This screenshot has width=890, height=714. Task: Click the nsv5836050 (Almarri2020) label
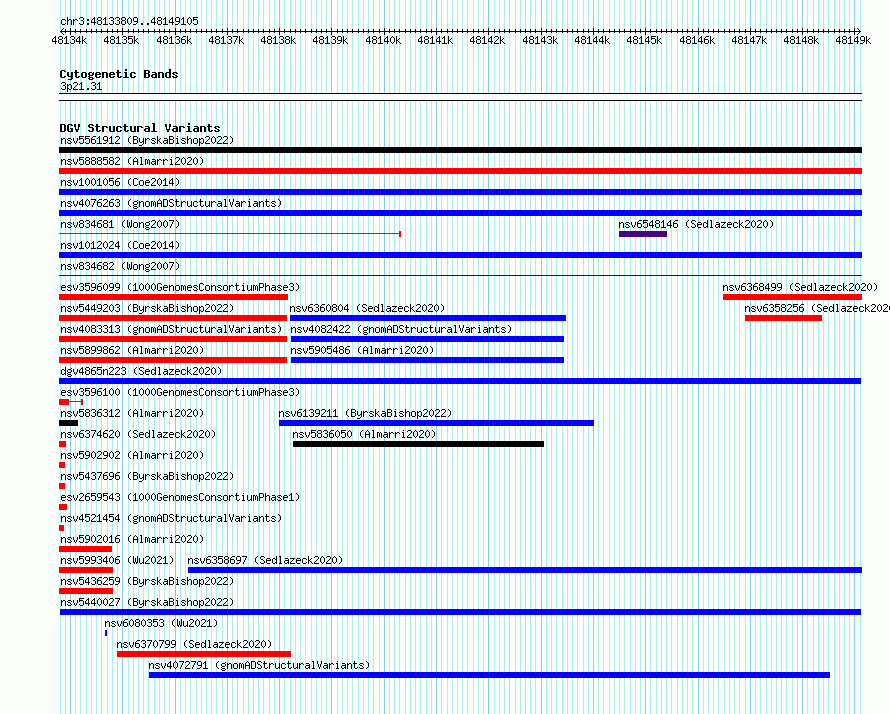click(364, 434)
